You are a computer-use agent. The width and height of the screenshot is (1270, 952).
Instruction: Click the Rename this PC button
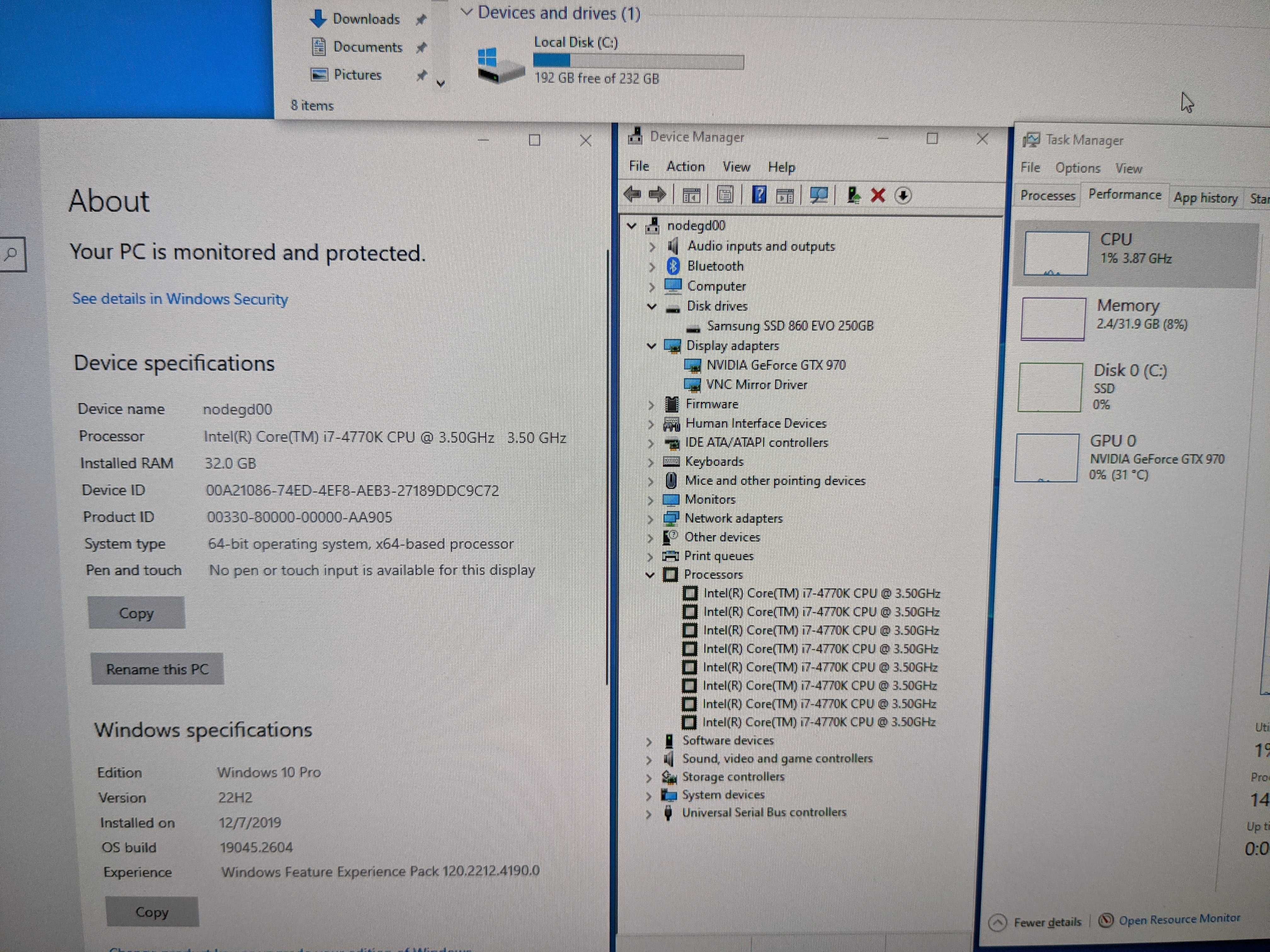click(157, 669)
